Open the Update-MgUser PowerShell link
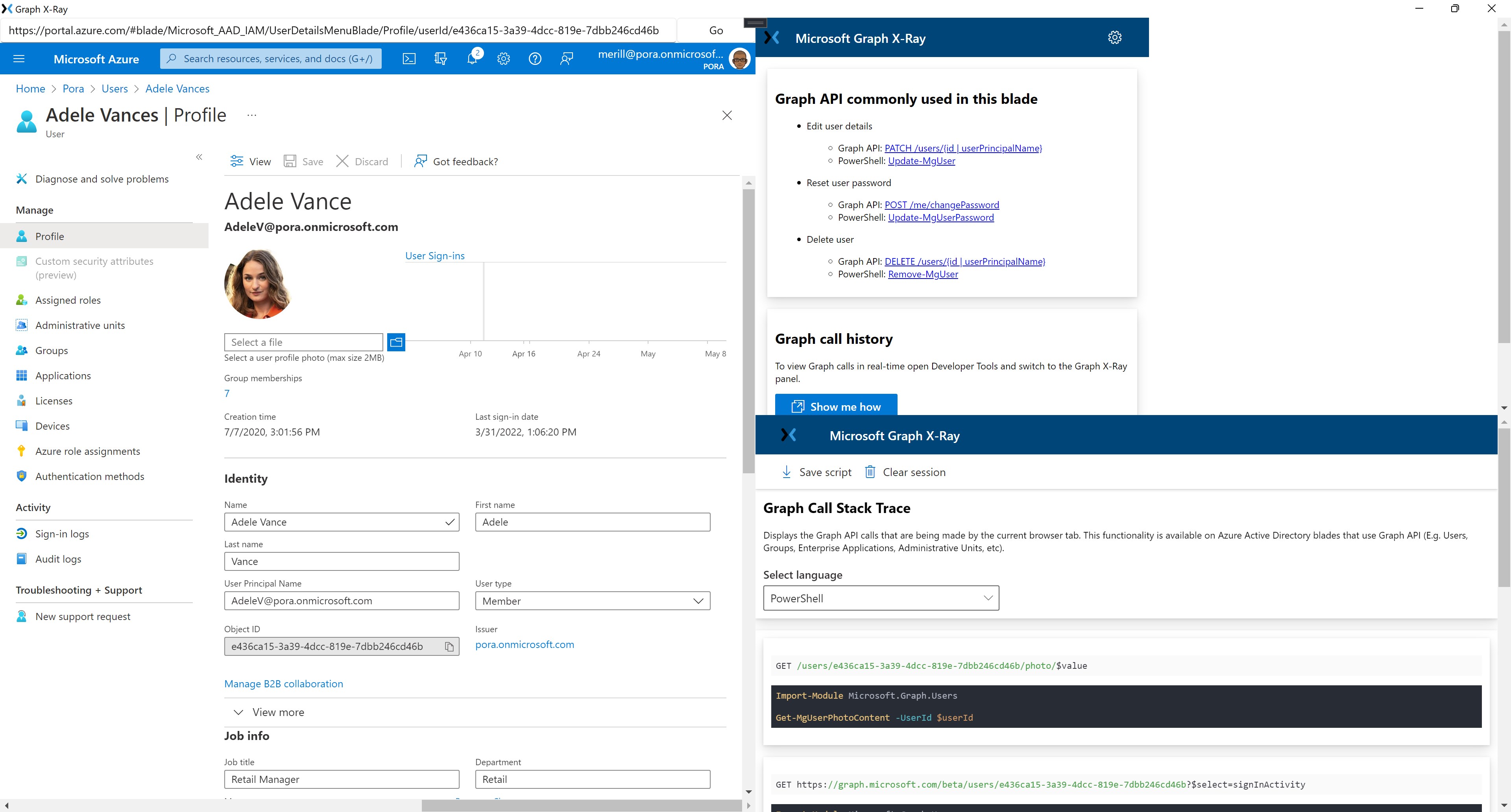This screenshot has width=1511, height=812. pos(921,161)
